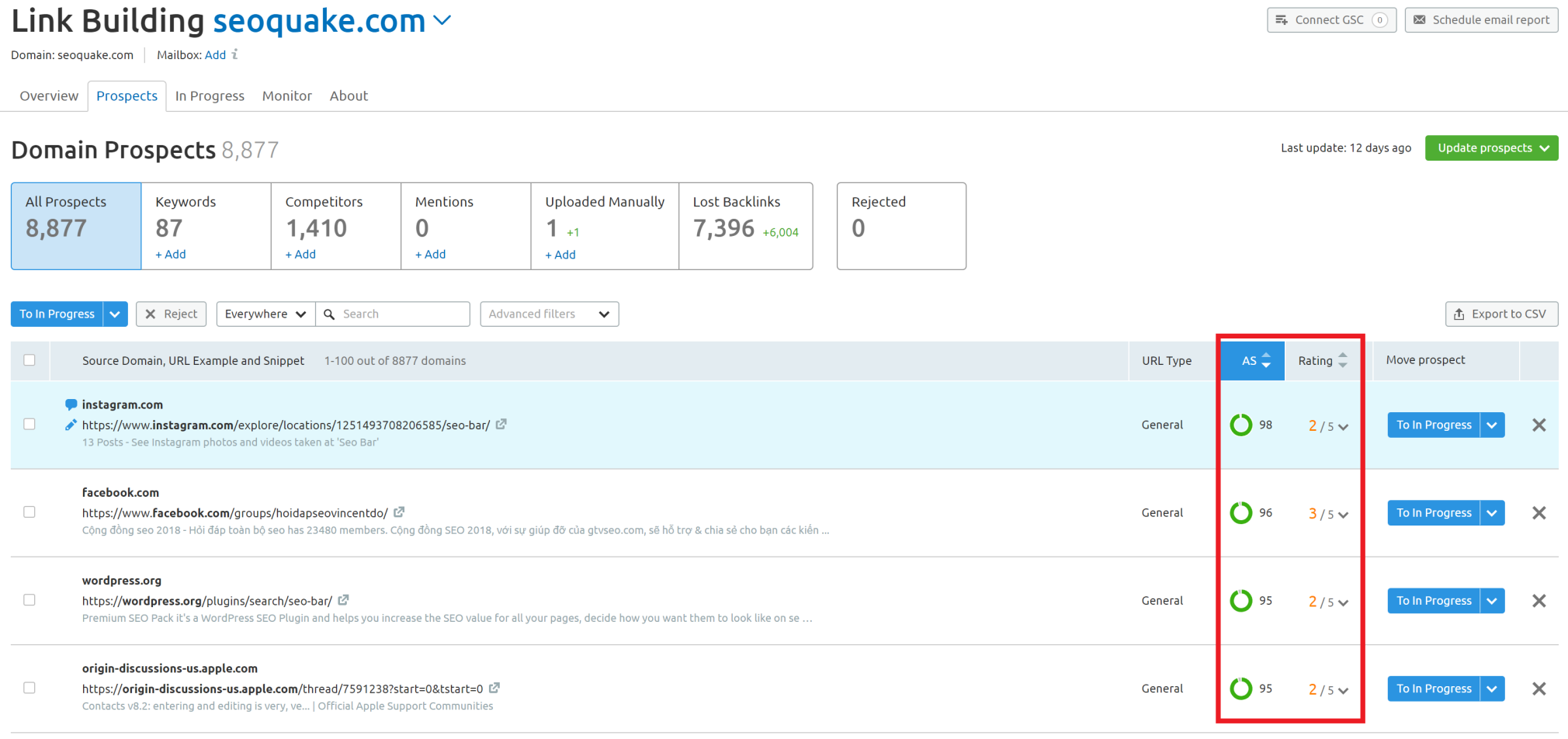The width and height of the screenshot is (1568, 739).
Task: Open external link icon for wordpress.org URL
Action: [x=344, y=599]
